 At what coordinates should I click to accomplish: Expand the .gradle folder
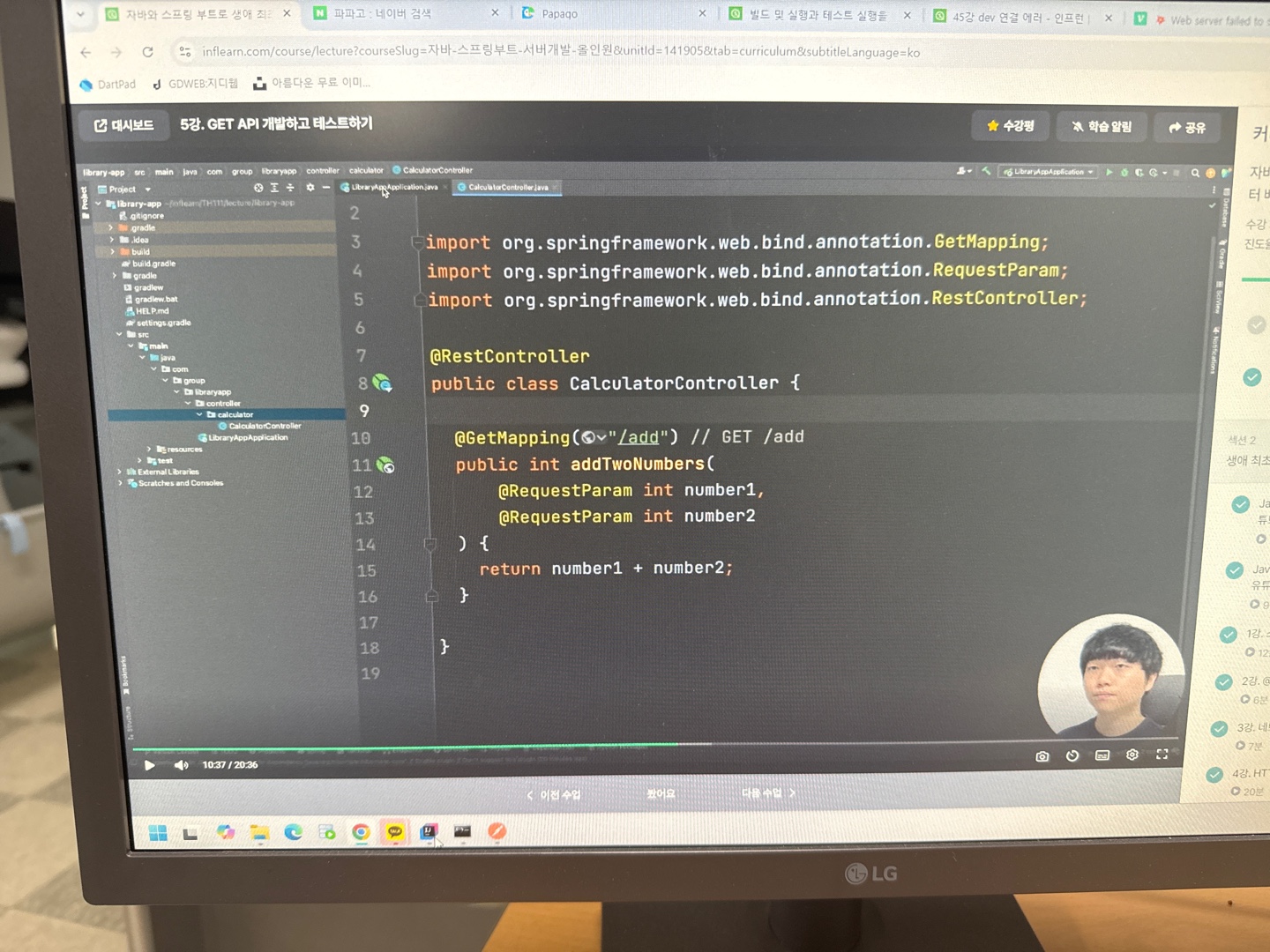coord(111,227)
